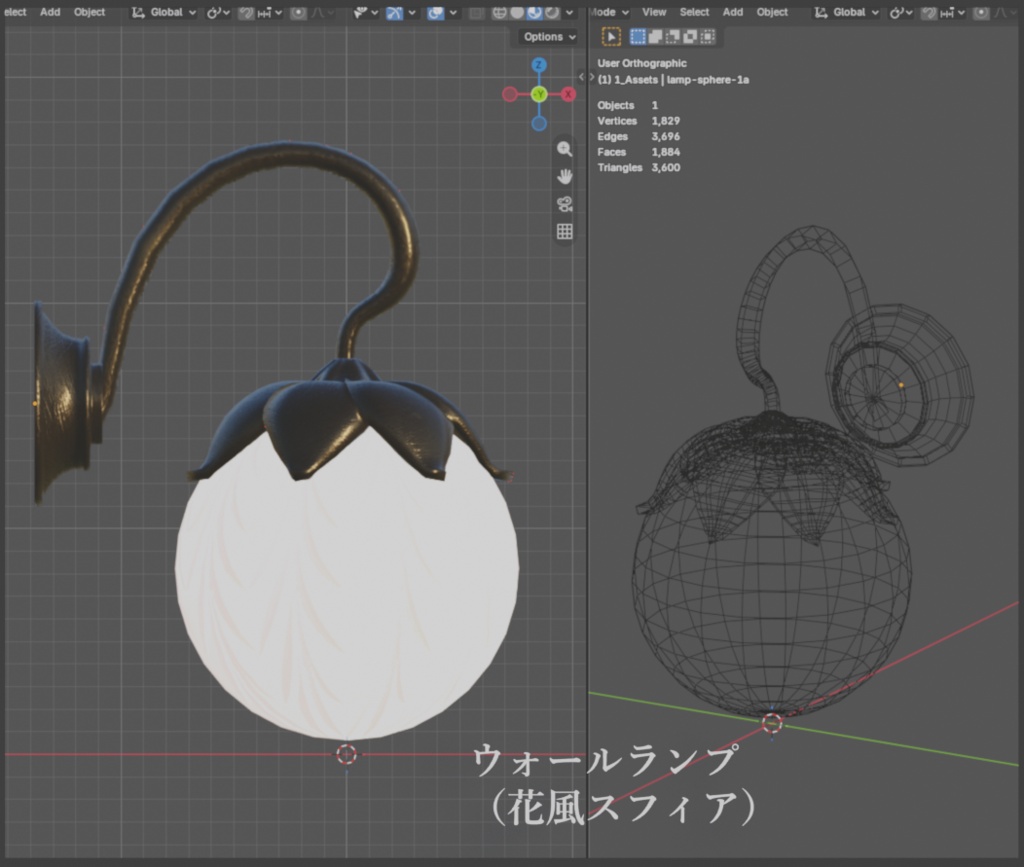Screen dimensions: 1024x867
Task: Toggle proportional editing in left viewport header
Action: [298, 12]
